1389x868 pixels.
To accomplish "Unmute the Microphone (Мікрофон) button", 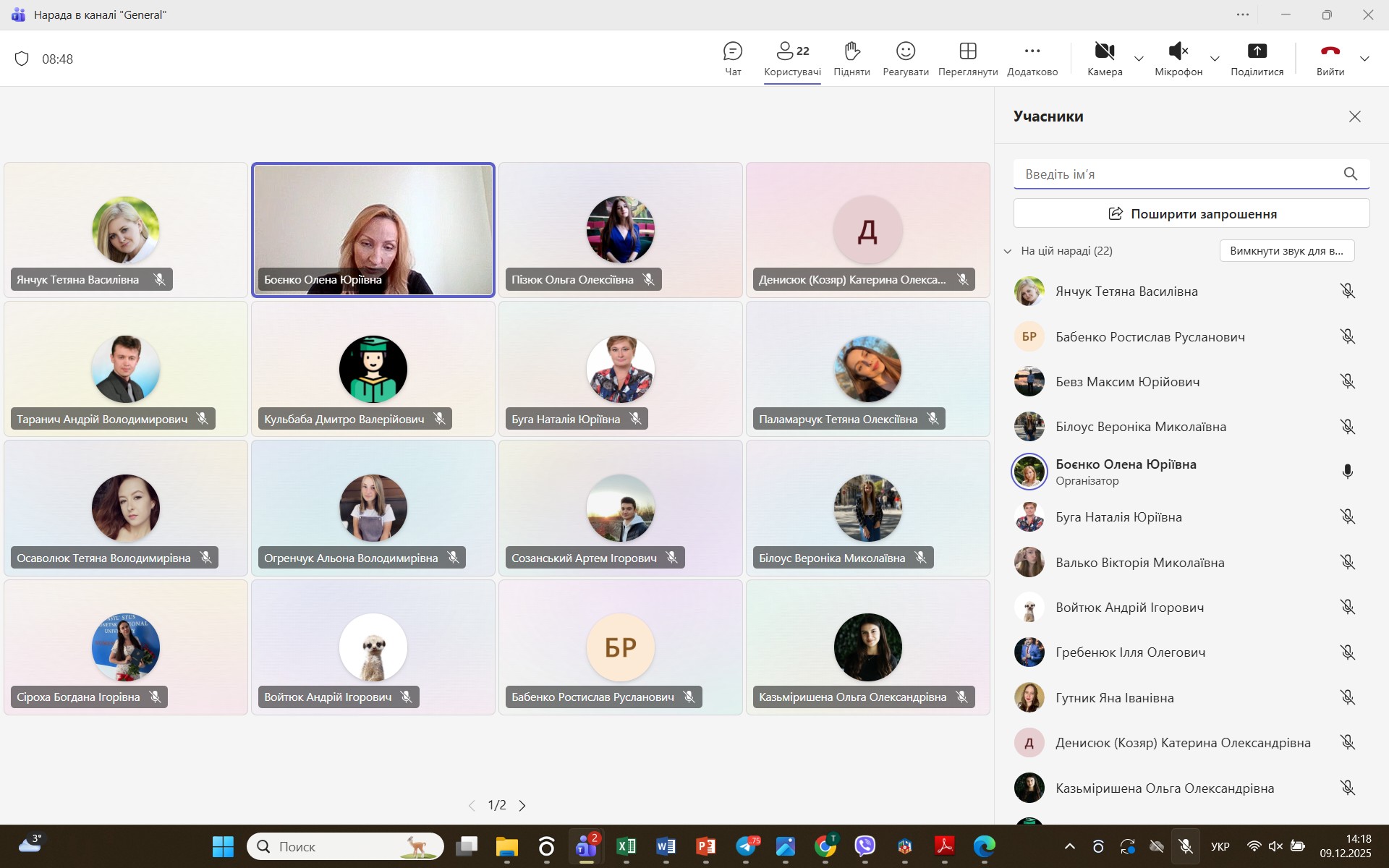I will coord(1178,51).
